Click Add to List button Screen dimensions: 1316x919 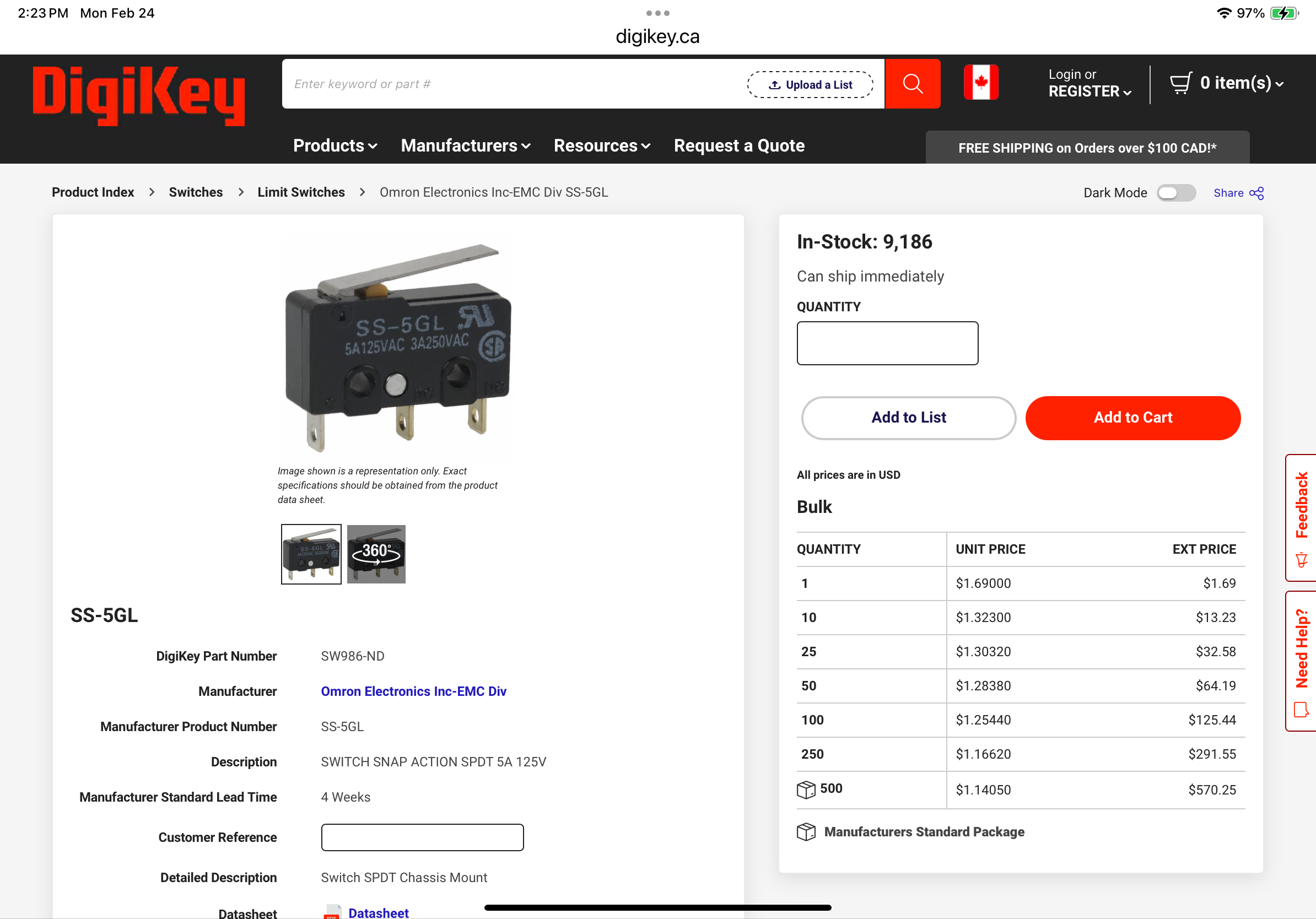[x=909, y=418]
